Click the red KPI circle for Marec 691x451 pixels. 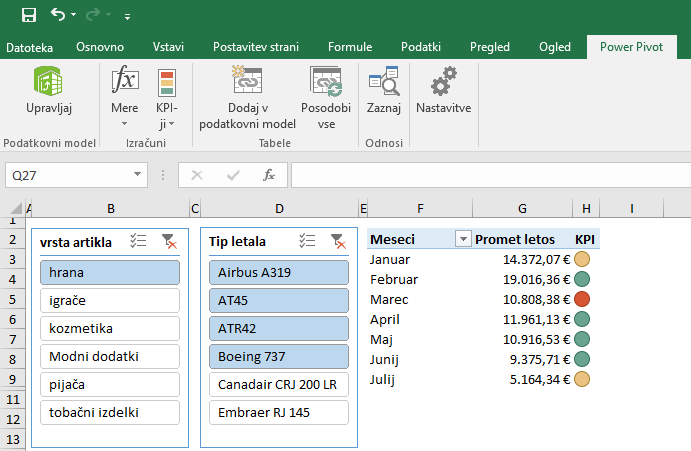pos(582,299)
